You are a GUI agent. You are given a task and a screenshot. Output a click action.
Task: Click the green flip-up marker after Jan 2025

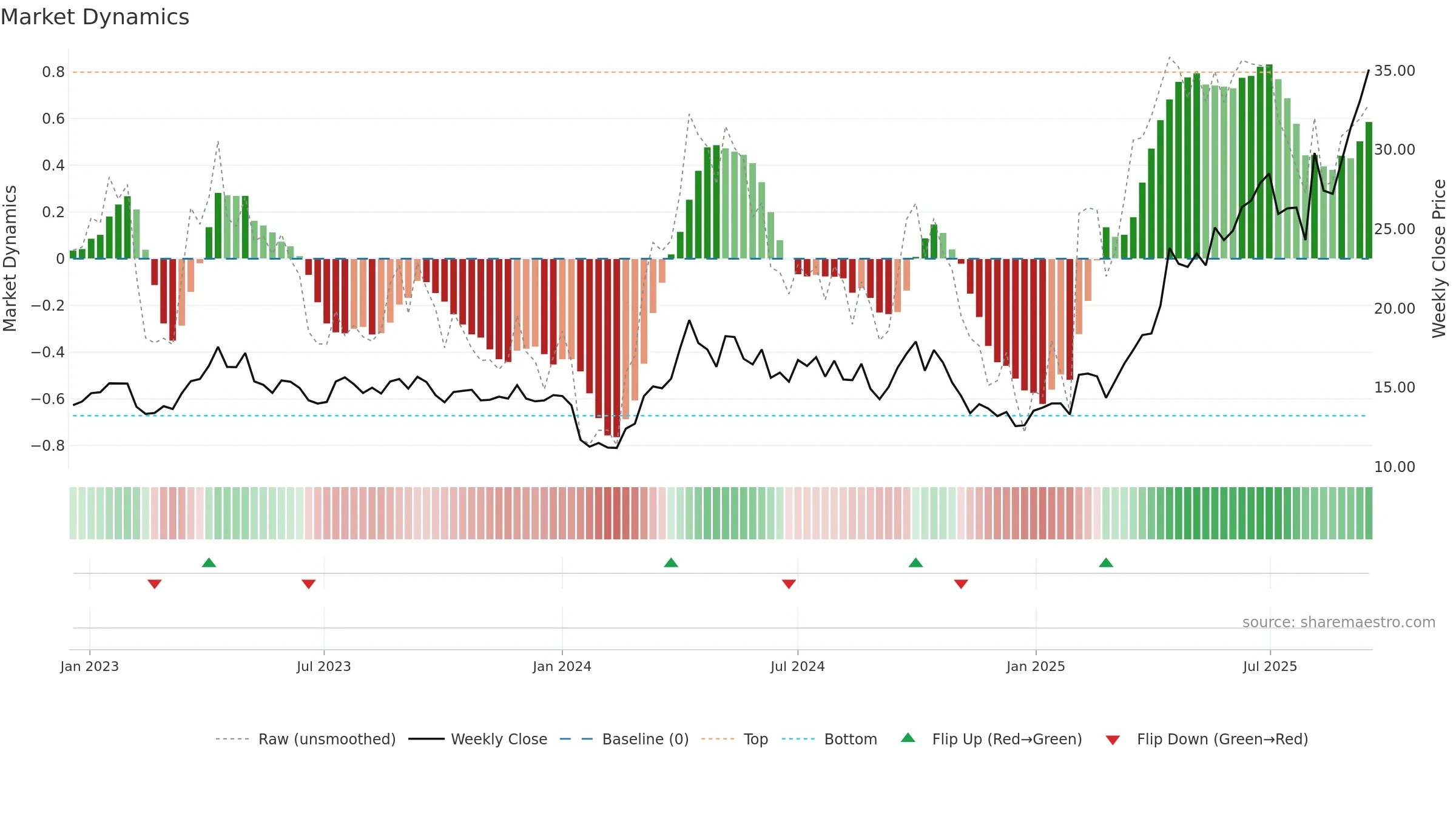click(x=1106, y=562)
